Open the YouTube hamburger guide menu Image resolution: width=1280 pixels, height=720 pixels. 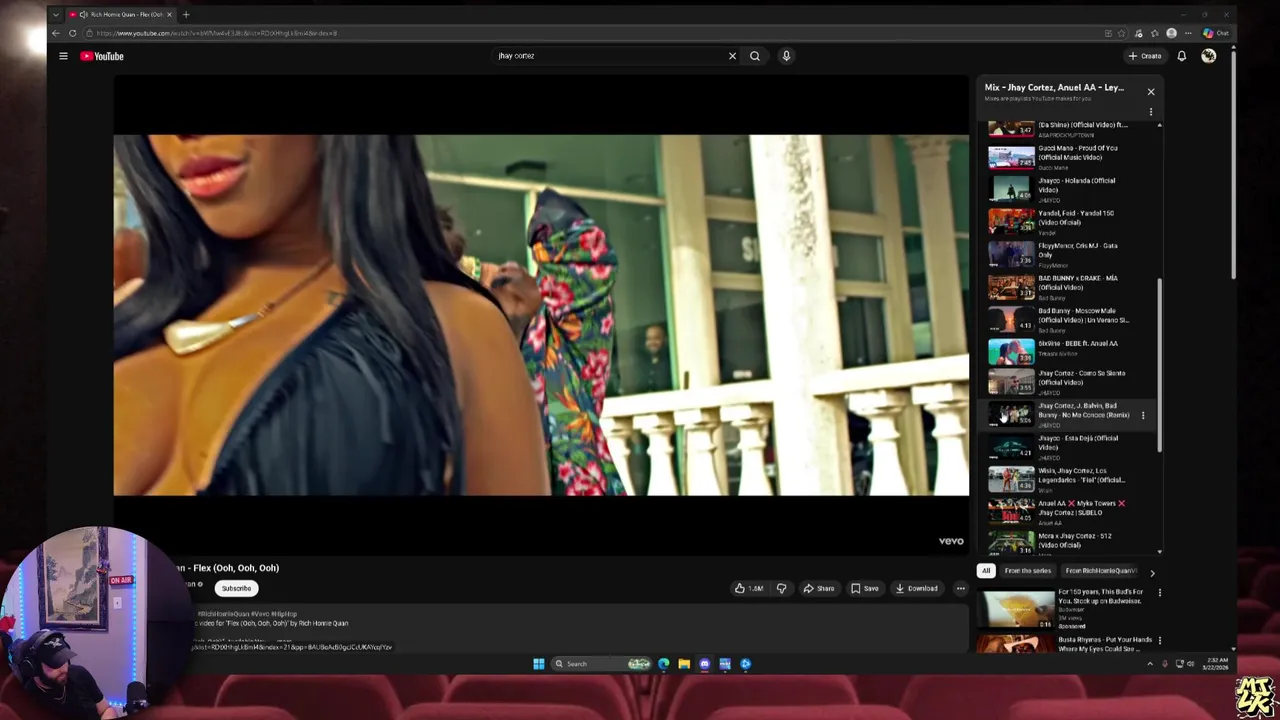click(x=63, y=56)
